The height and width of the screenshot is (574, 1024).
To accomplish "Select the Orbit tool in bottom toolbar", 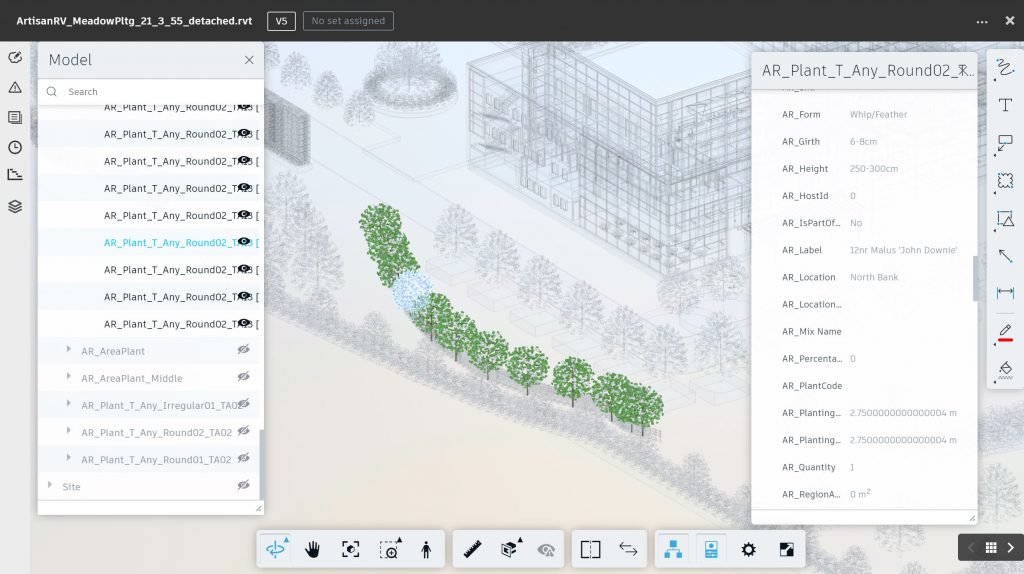I will pos(273,549).
